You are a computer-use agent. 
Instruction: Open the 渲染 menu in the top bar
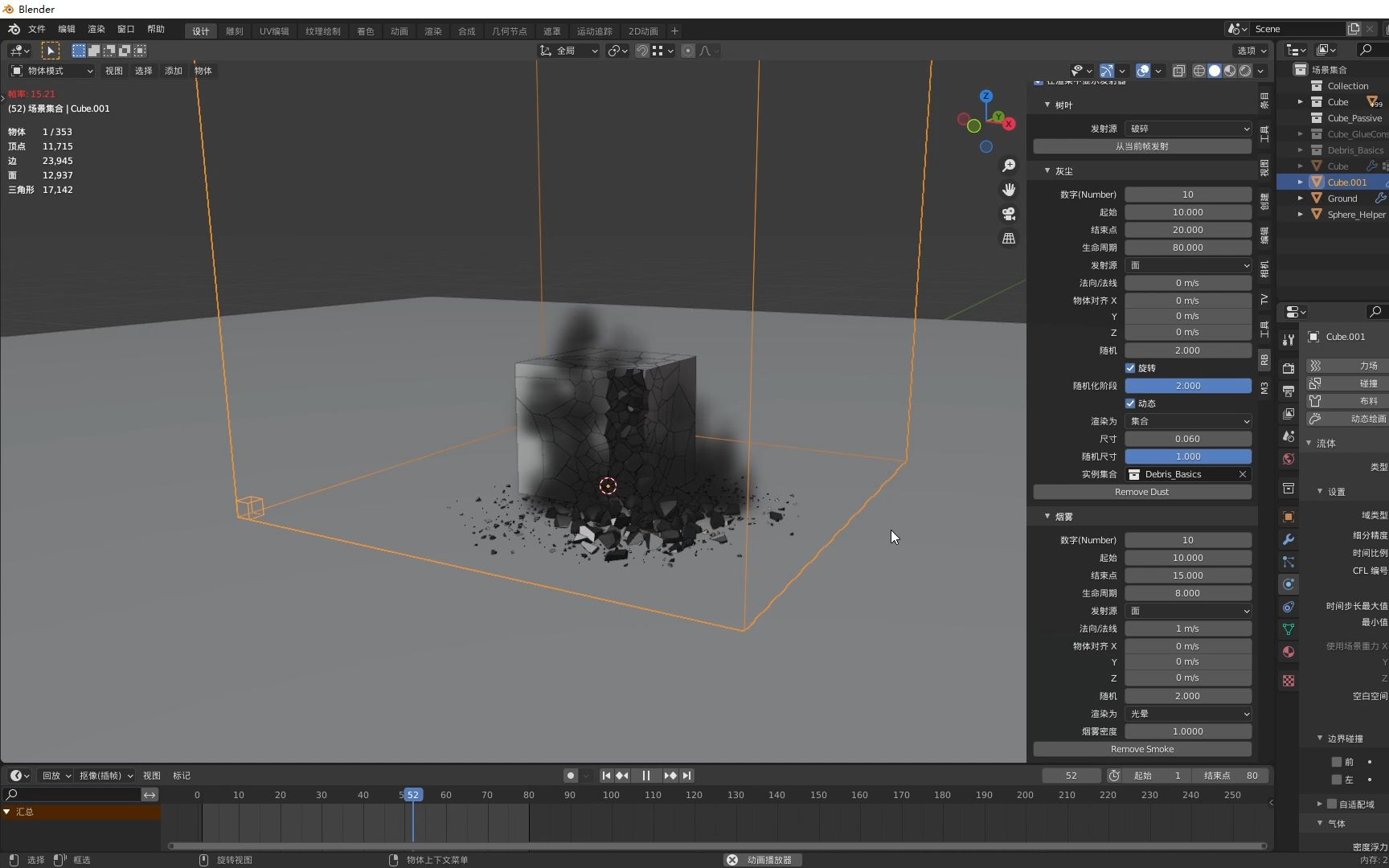pyautogui.click(x=96, y=29)
